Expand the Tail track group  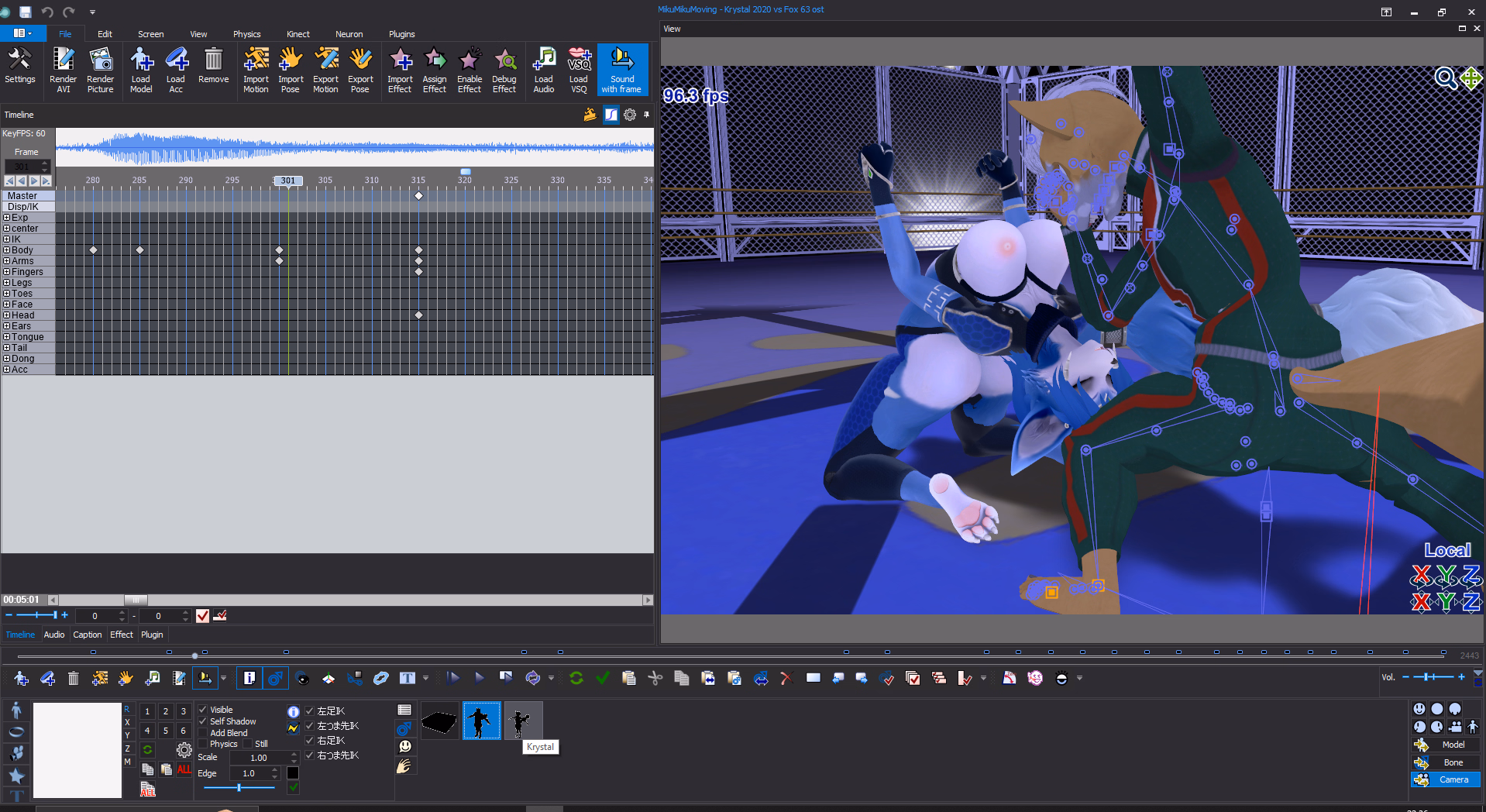point(7,348)
